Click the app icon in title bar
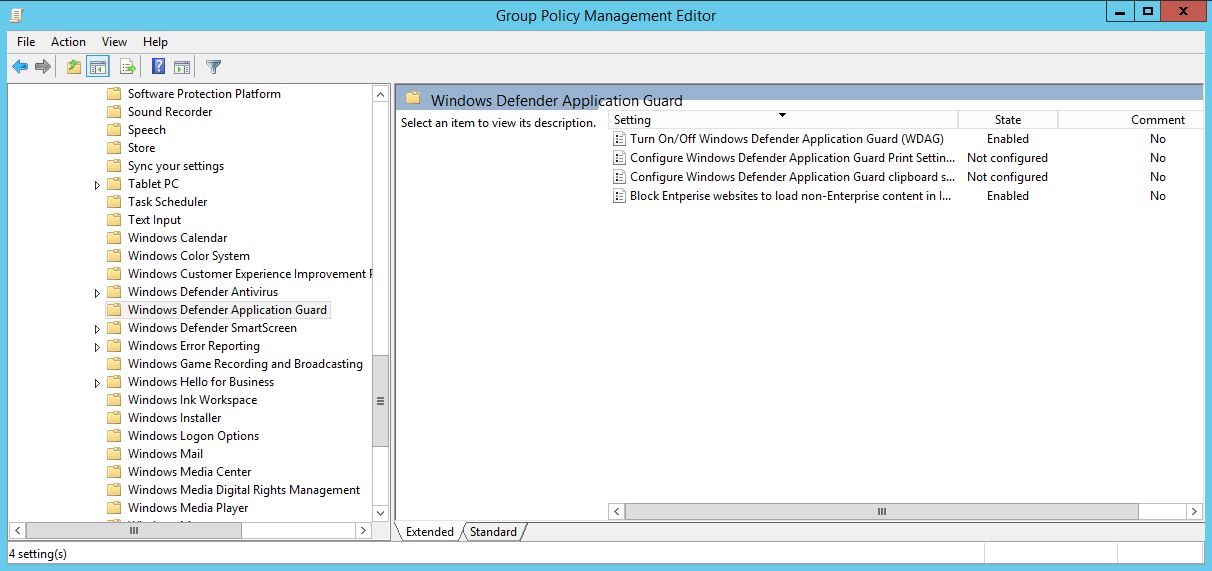 pyautogui.click(x=16, y=14)
